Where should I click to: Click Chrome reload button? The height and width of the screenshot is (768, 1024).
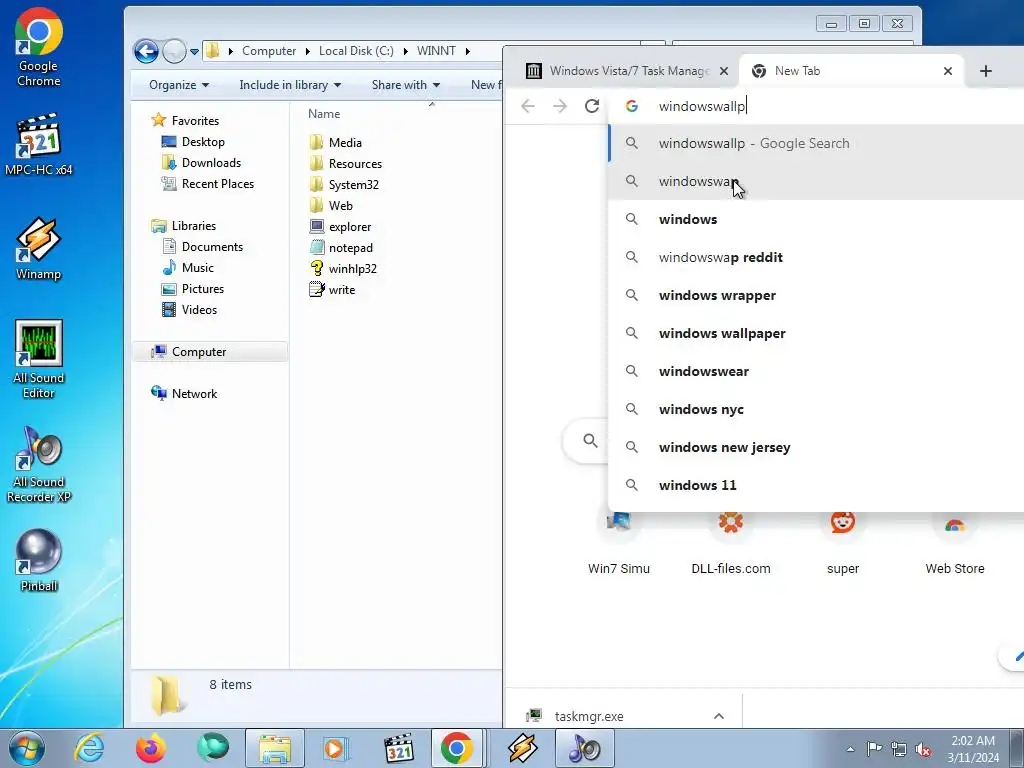[x=592, y=106]
